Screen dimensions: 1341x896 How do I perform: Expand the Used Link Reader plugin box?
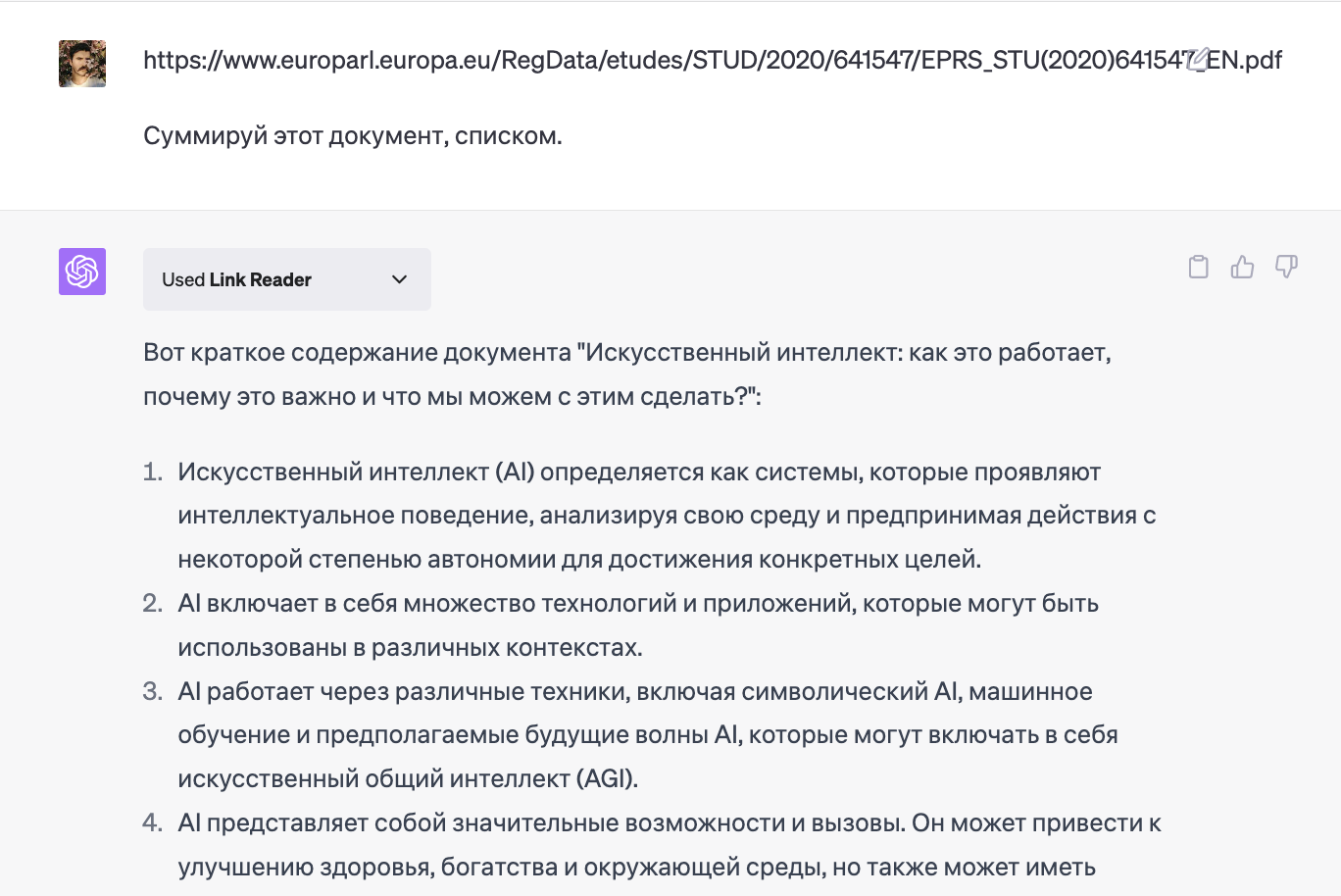pos(286,279)
